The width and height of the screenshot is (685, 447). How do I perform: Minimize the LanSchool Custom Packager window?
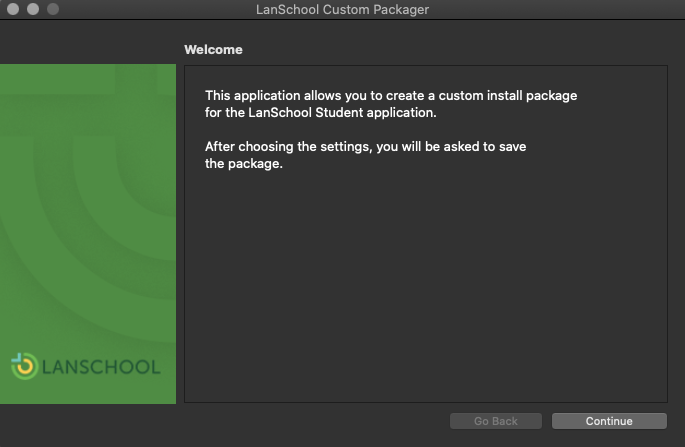click(x=33, y=9)
